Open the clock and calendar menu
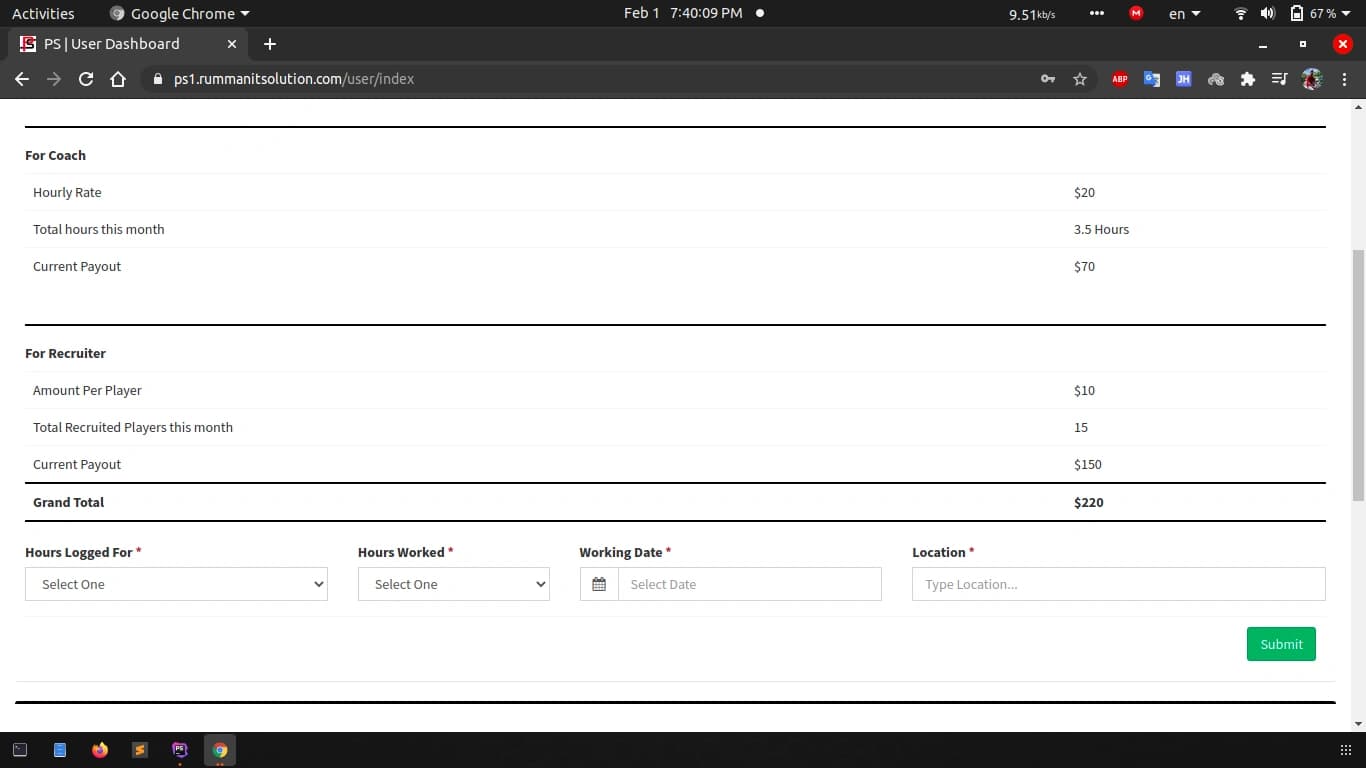 pyautogui.click(x=683, y=13)
